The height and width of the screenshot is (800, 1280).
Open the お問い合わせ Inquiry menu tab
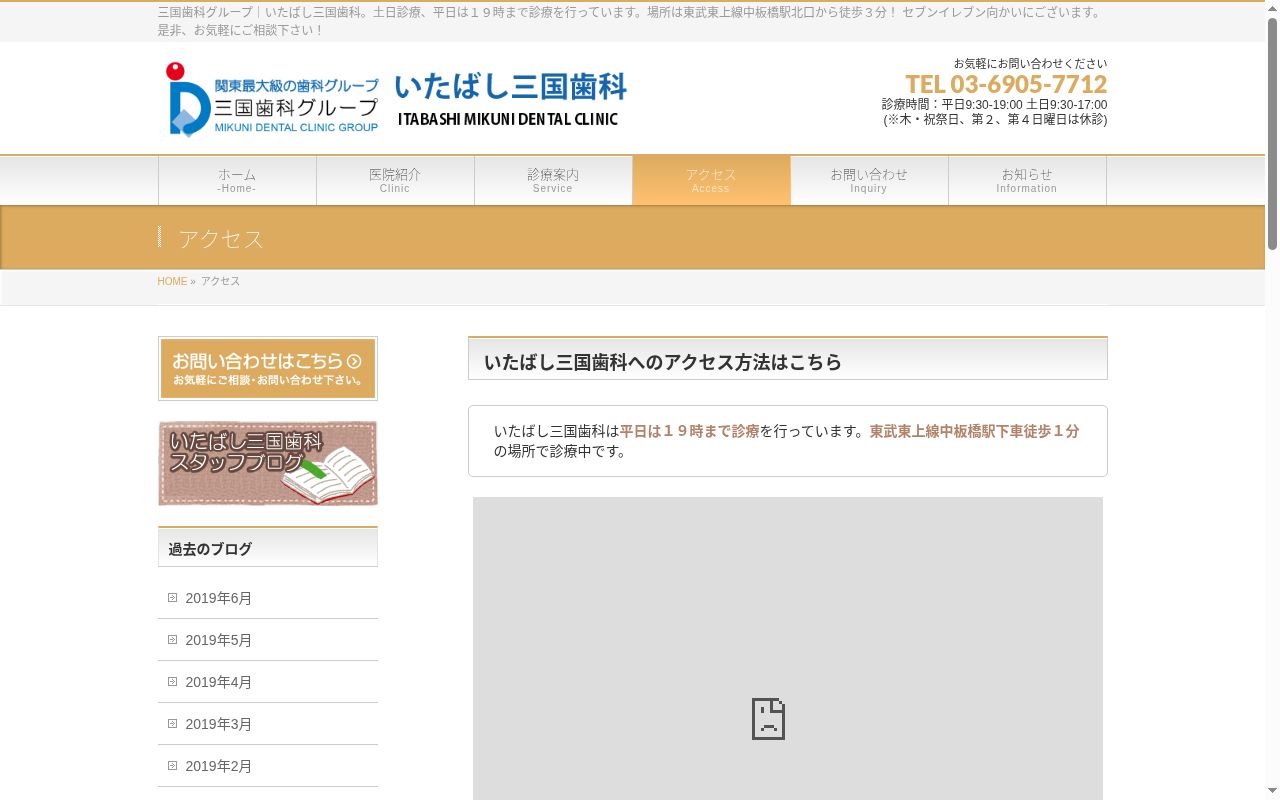(869, 180)
